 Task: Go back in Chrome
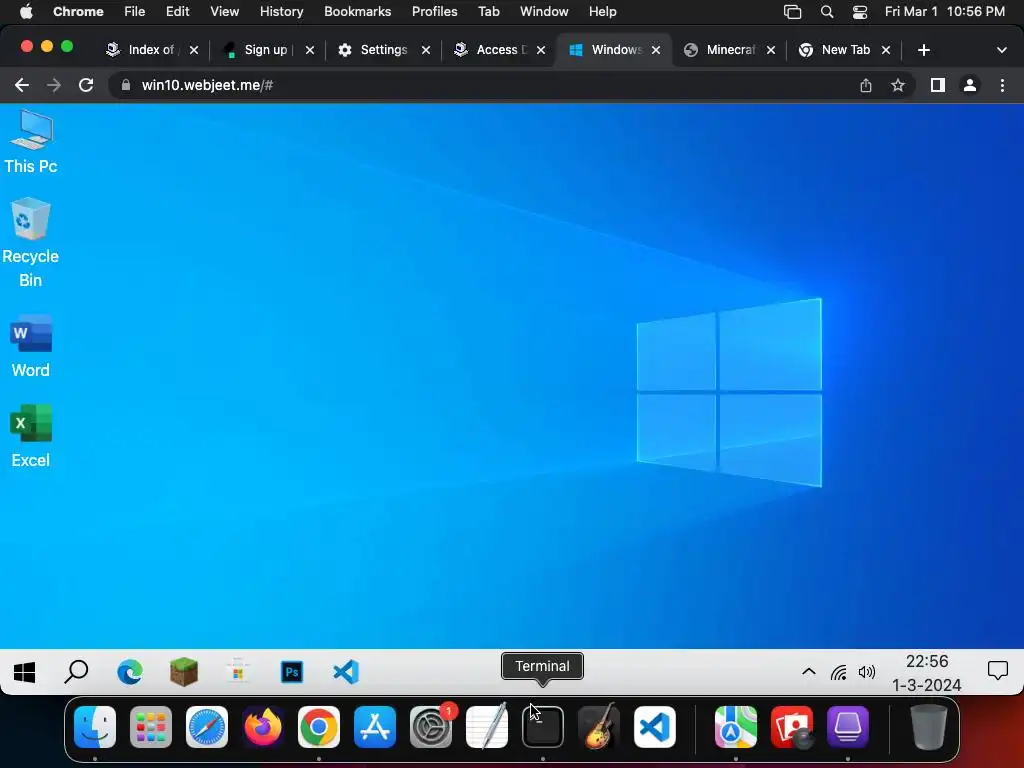coord(22,85)
